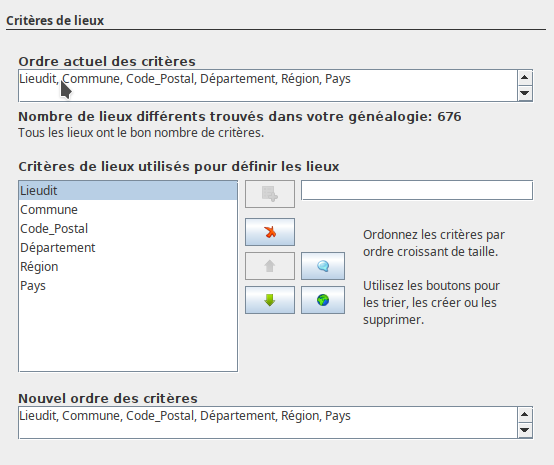Click empty area of the criteria list box

pos(128,332)
